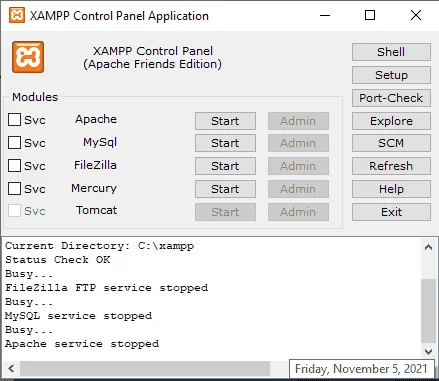Click 'FileZilla FTP service stopped' log line

coord(107,288)
